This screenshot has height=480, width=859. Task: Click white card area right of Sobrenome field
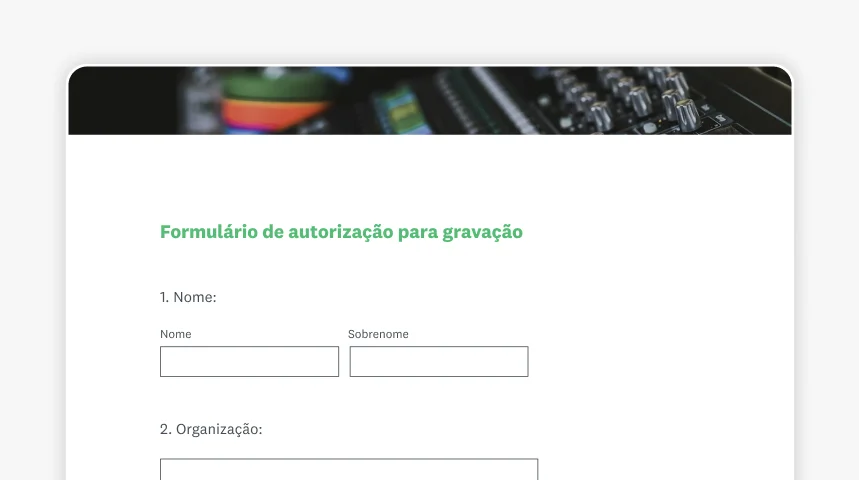coord(657,361)
